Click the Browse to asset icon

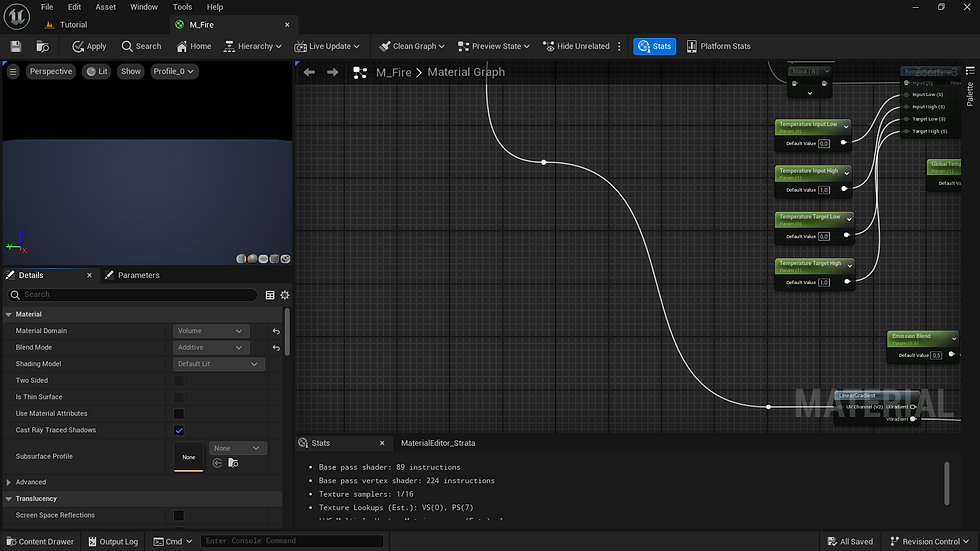point(43,46)
